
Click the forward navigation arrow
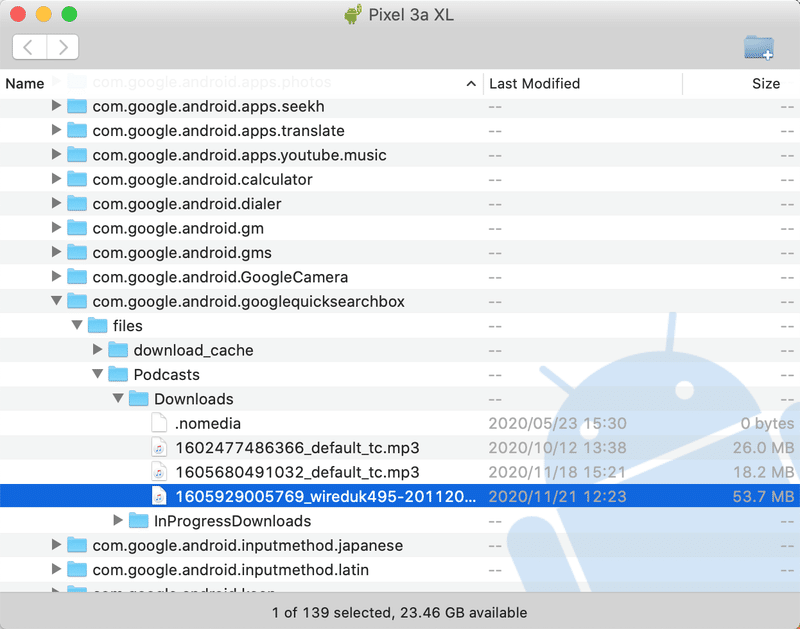click(x=63, y=47)
